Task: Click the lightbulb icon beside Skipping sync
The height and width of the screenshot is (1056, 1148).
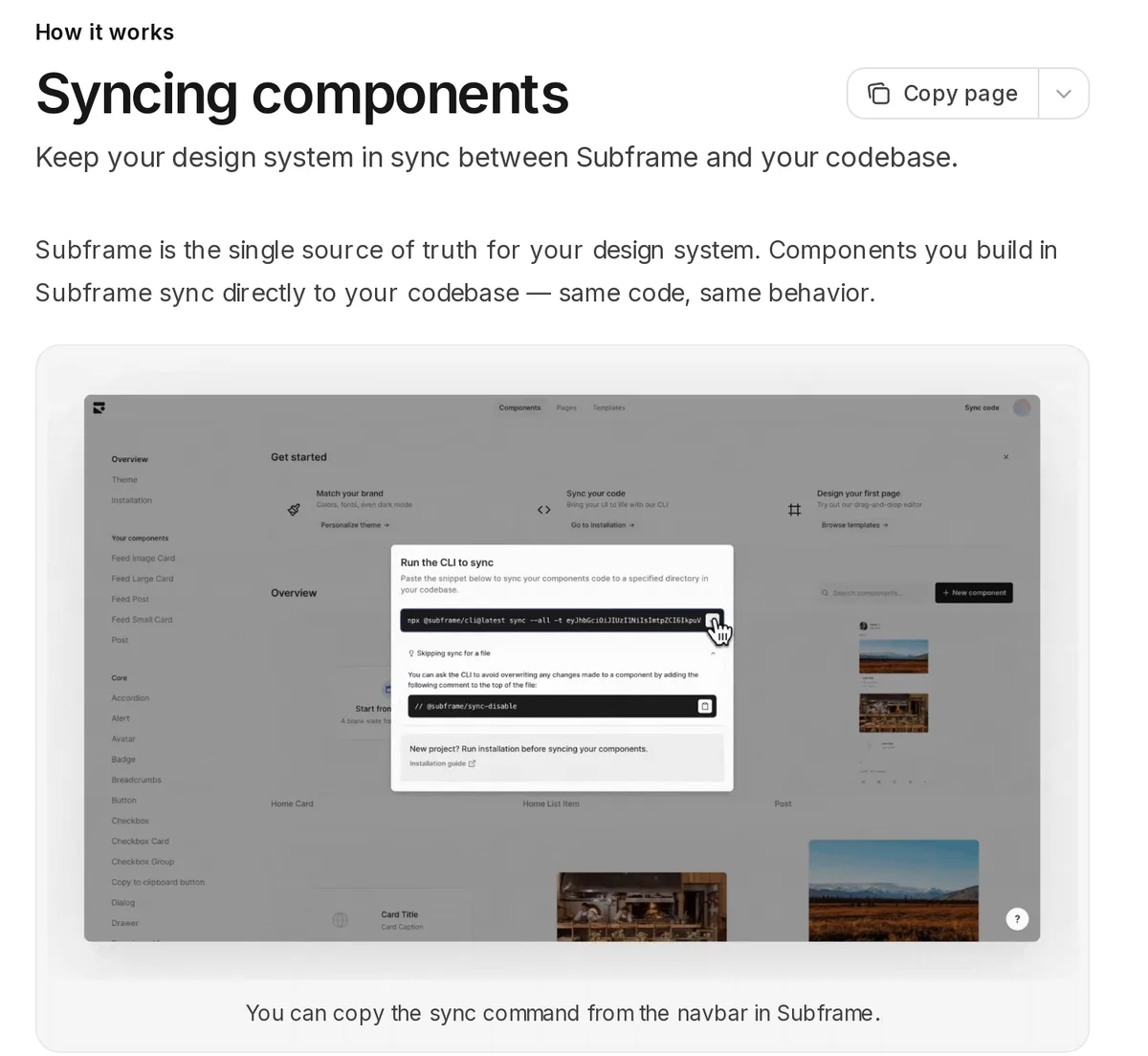Action: coord(411,653)
